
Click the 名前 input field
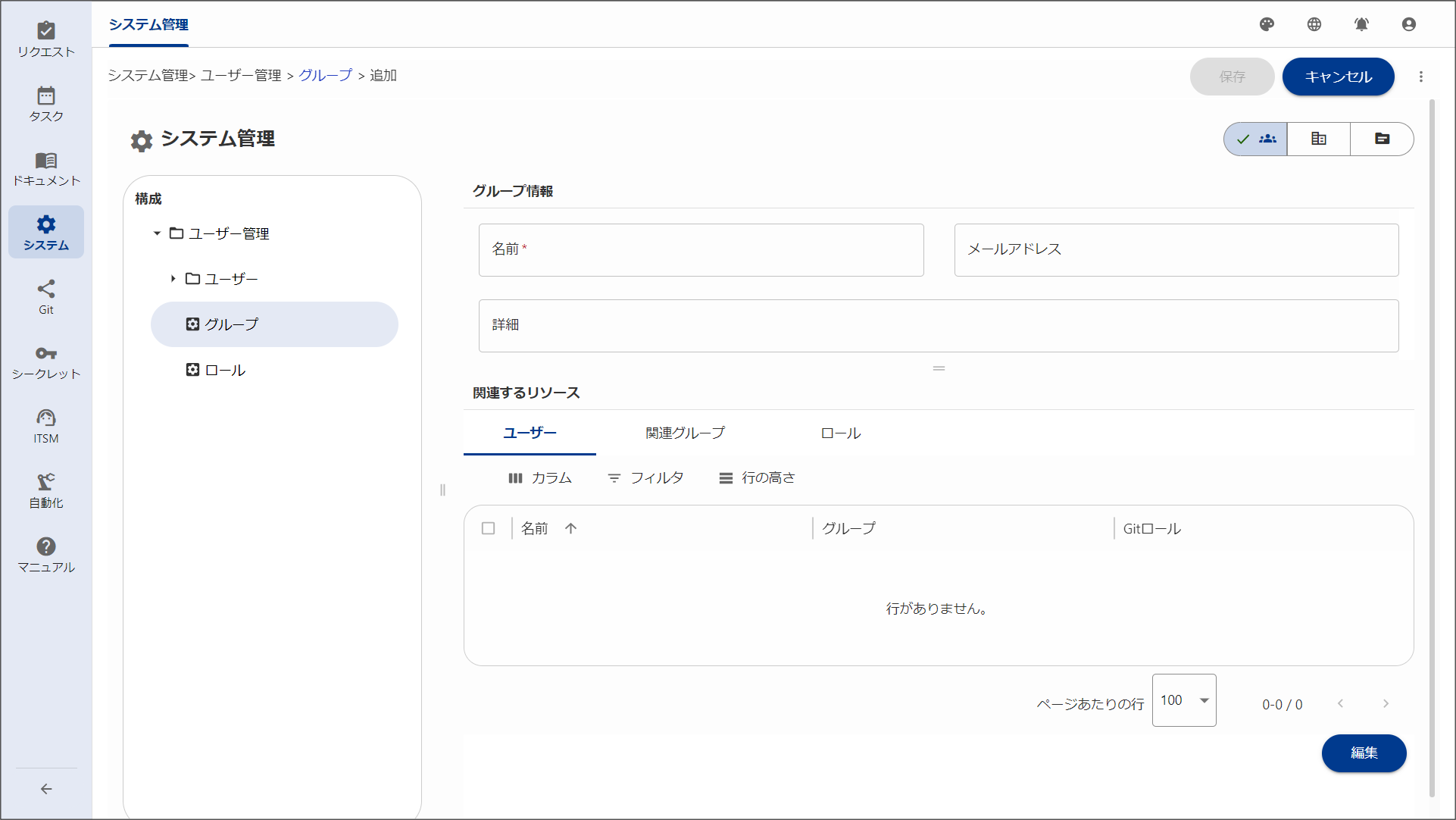(x=701, y=250)
